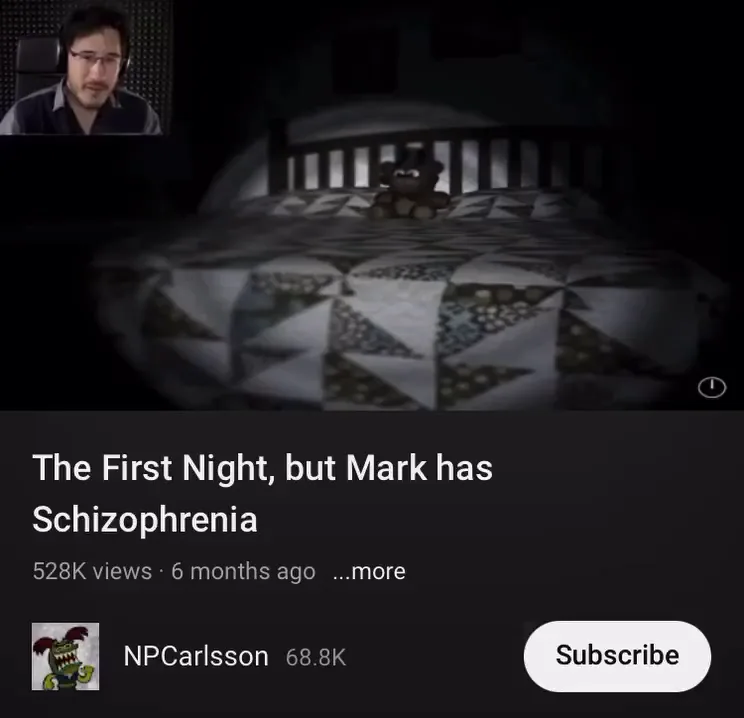Click the 6 months ago upload date
The image size is (744, 718).
[x=243, y=571]
